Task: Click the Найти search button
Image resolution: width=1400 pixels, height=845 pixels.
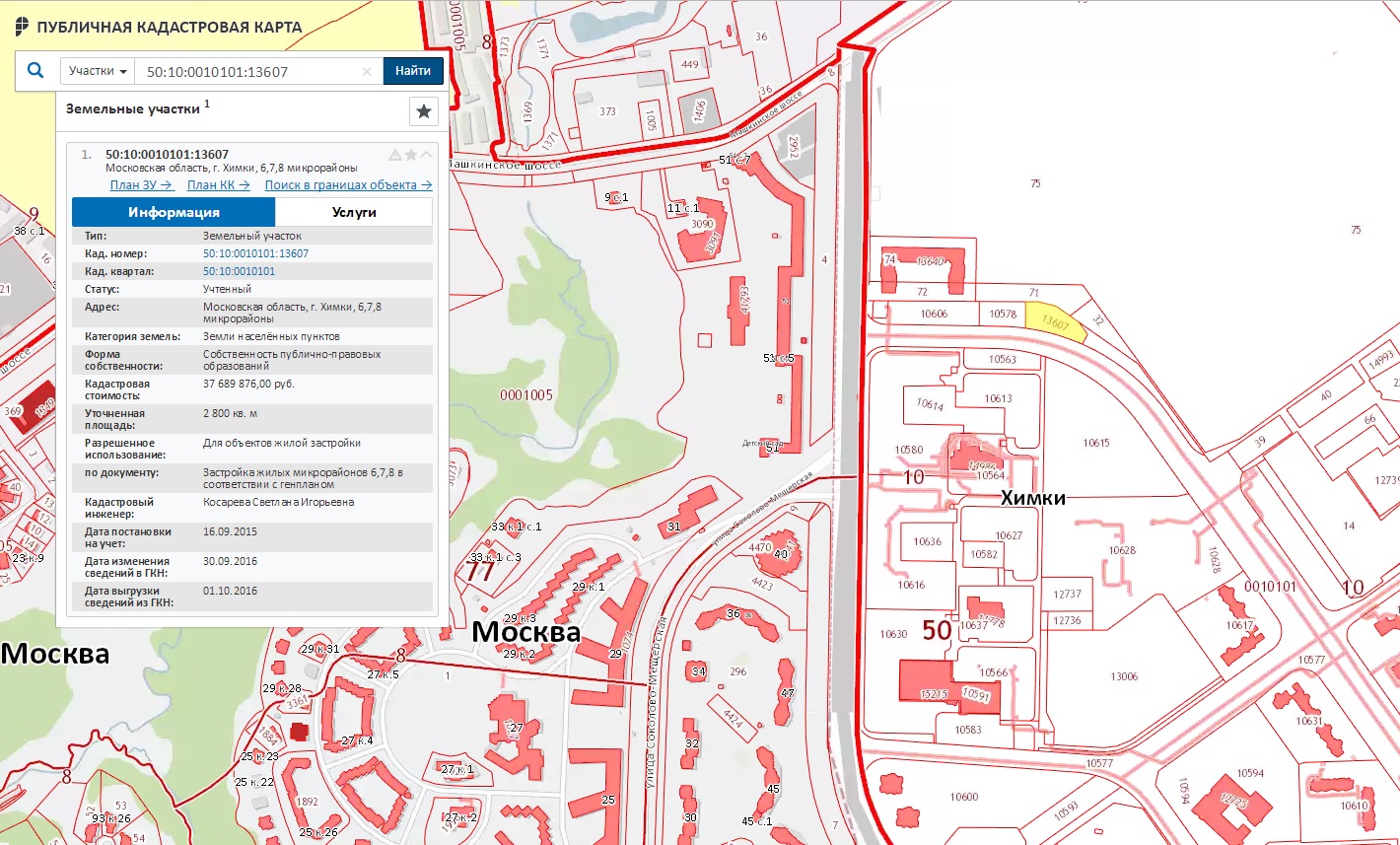Action: click(413, 71)
